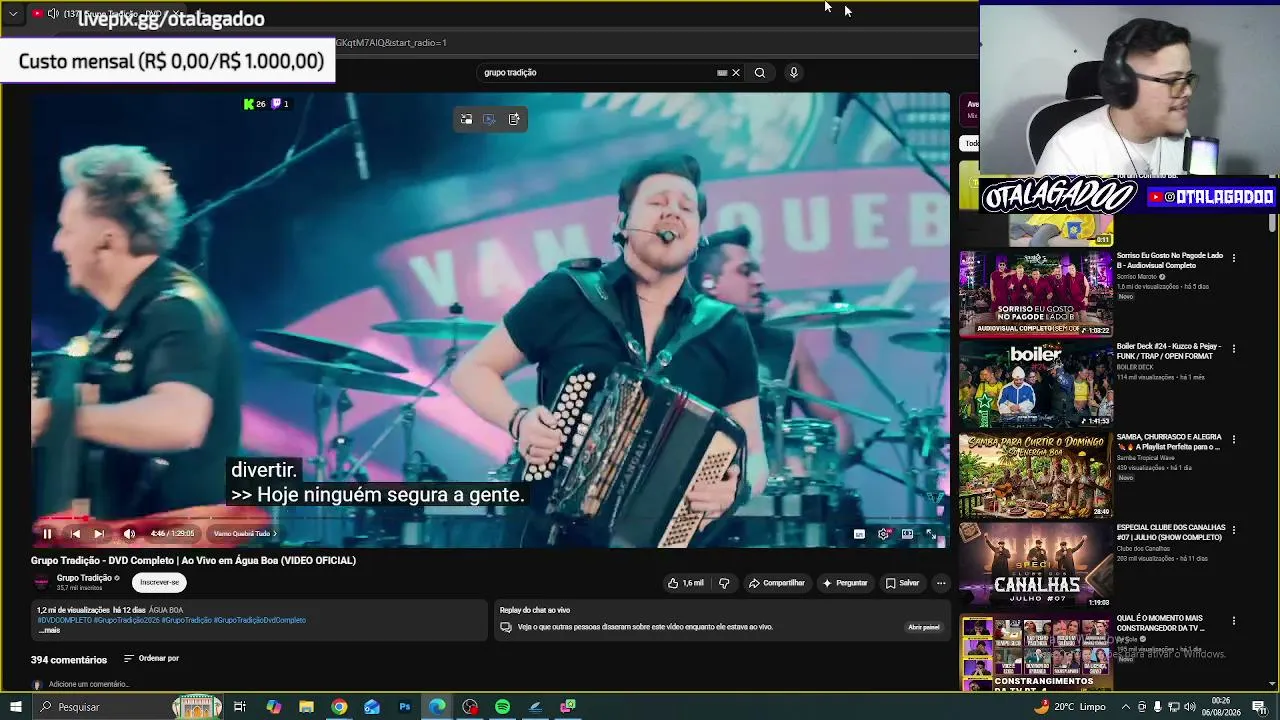
Task: Open the Grupo Tradição channel avatar
Action: 41,582
